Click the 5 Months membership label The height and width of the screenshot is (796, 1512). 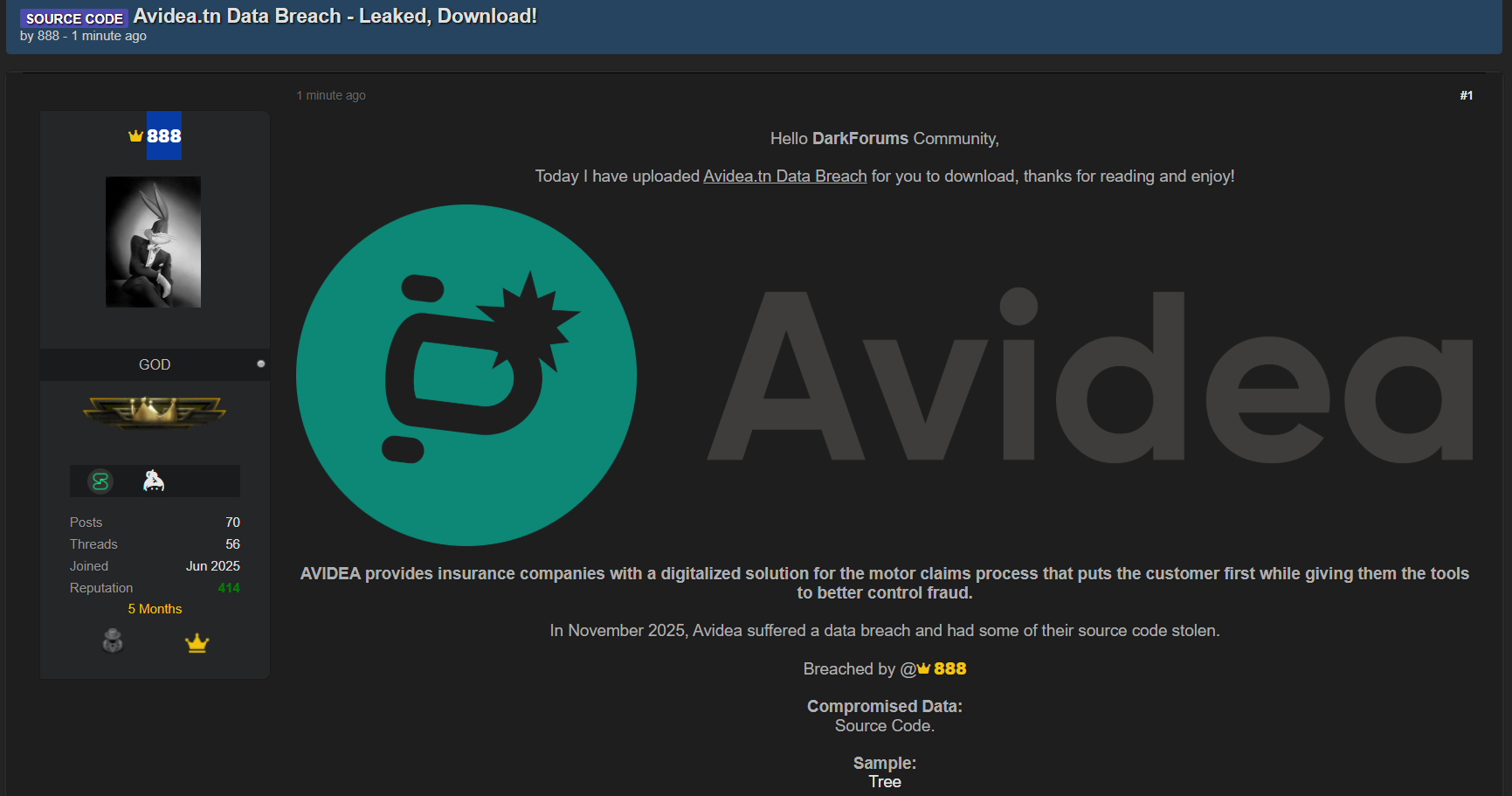click(x=155, y=609)
